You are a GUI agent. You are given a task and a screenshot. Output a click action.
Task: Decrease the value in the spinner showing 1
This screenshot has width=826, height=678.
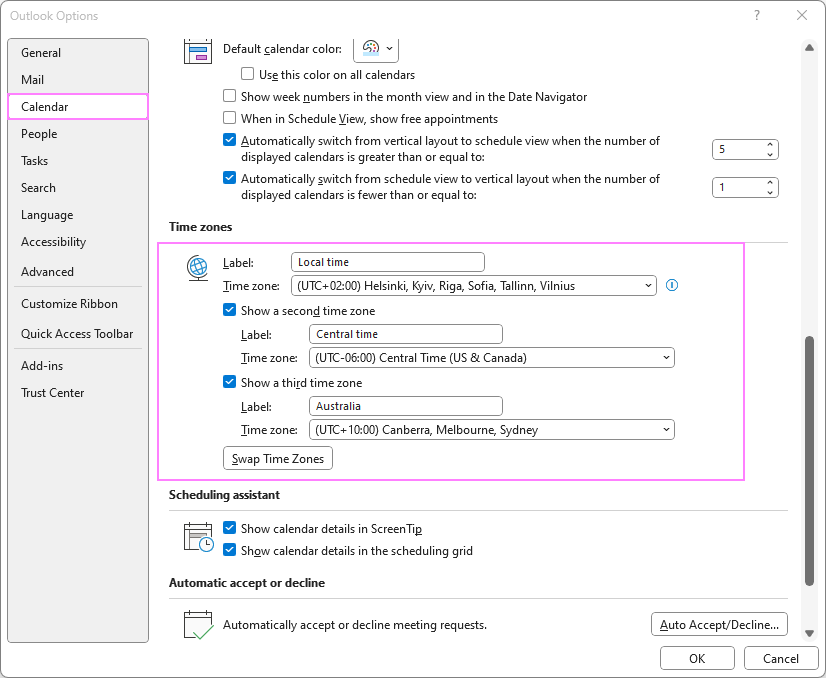point(769,192)
